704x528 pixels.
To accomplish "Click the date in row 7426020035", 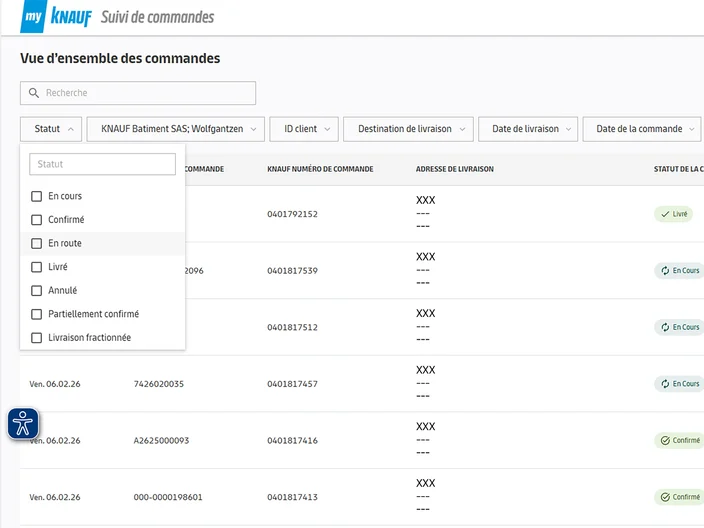I will coord(55,384).
